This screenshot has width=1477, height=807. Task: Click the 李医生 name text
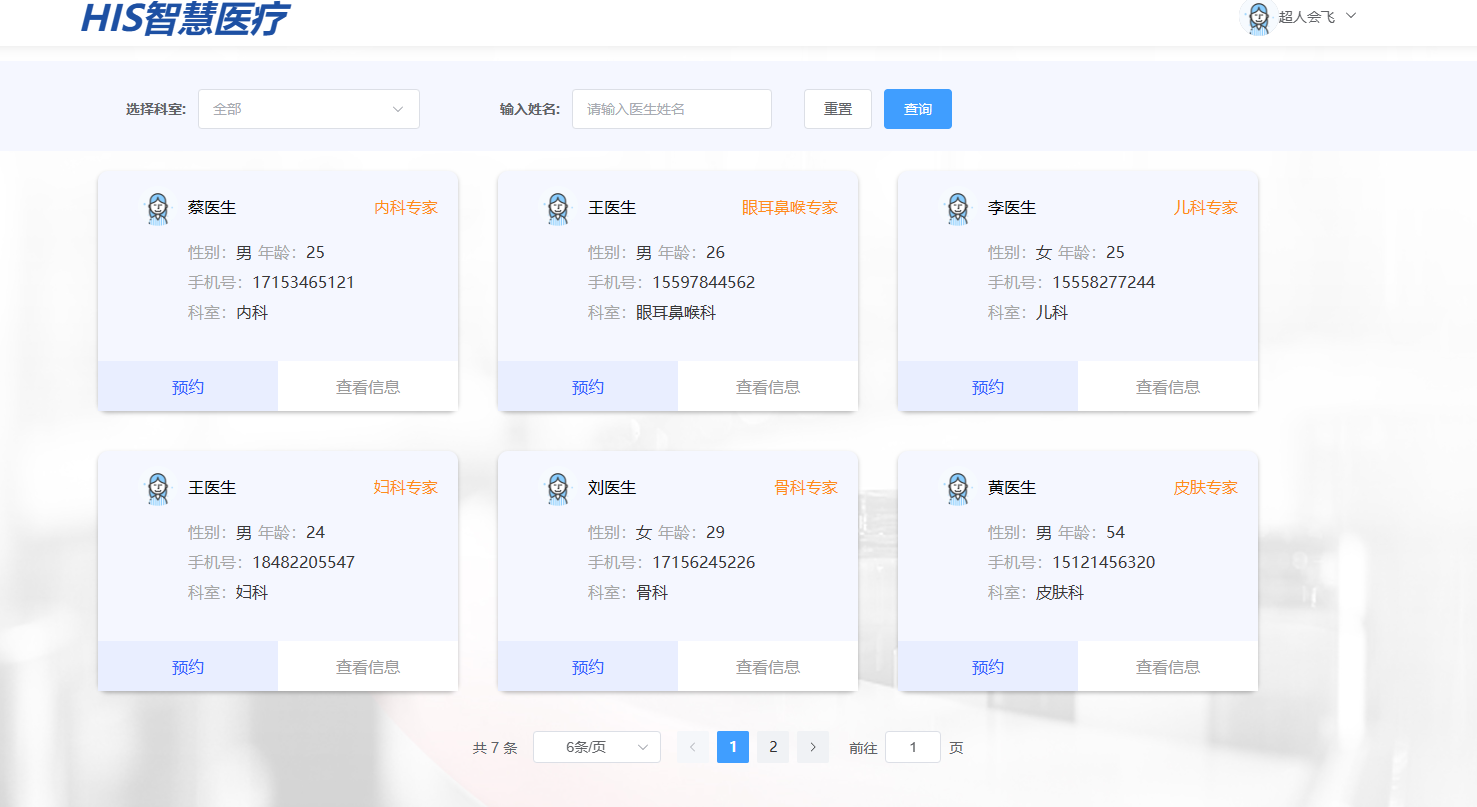(1012, 208)
